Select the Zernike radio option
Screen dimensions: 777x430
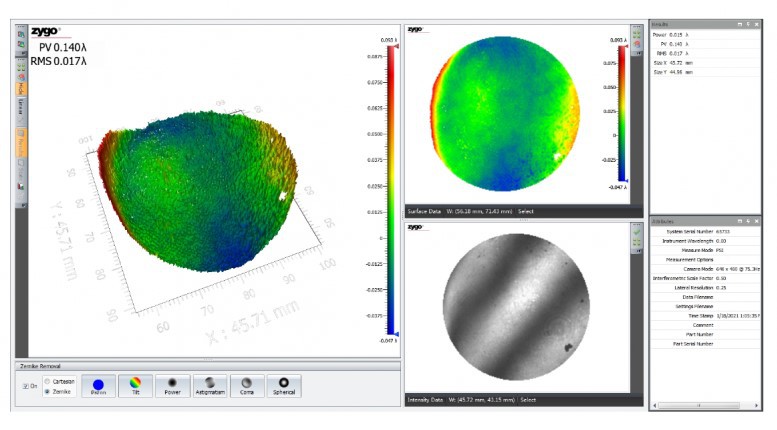tap(46, 391)
